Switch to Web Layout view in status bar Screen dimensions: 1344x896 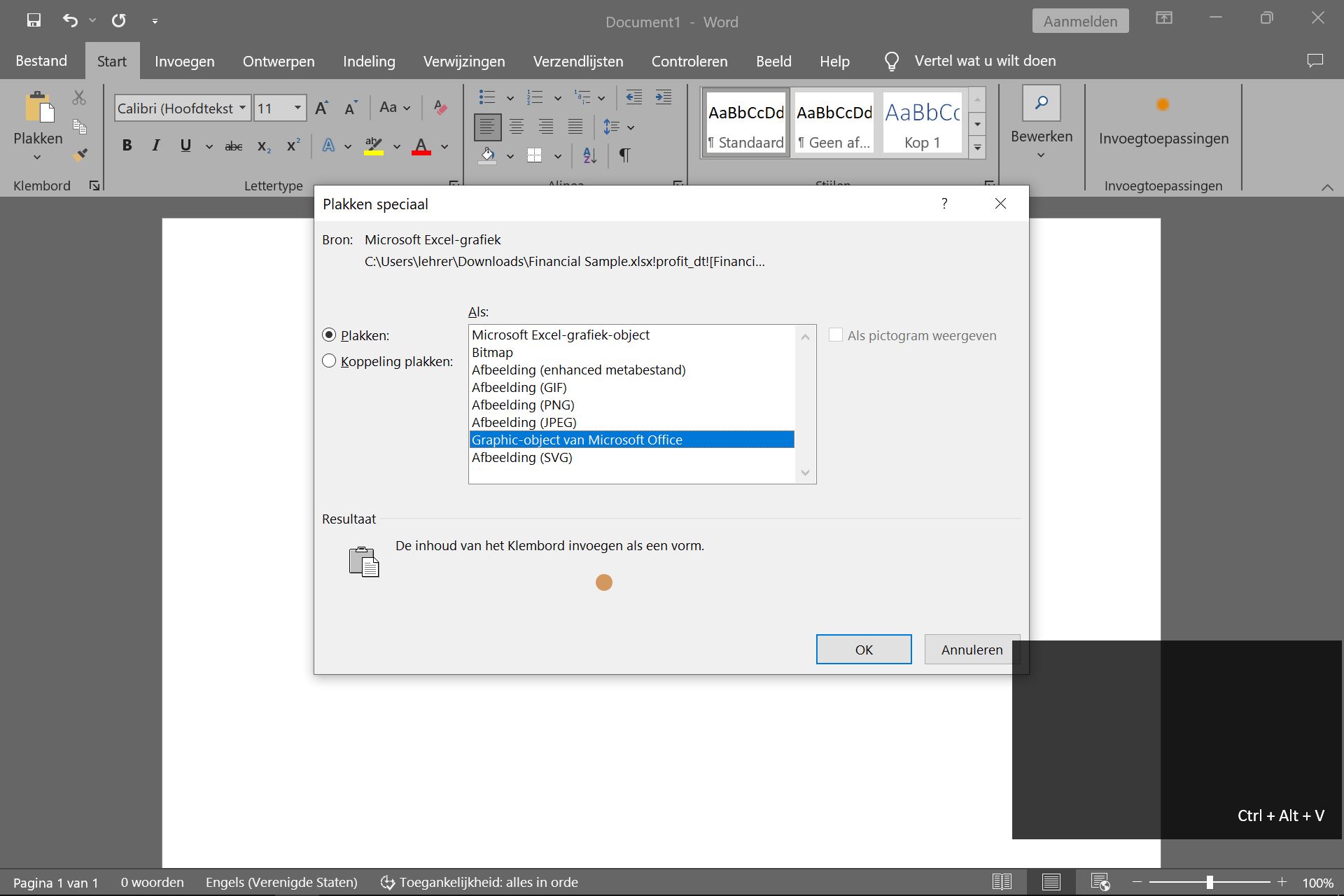[1100, 882]
